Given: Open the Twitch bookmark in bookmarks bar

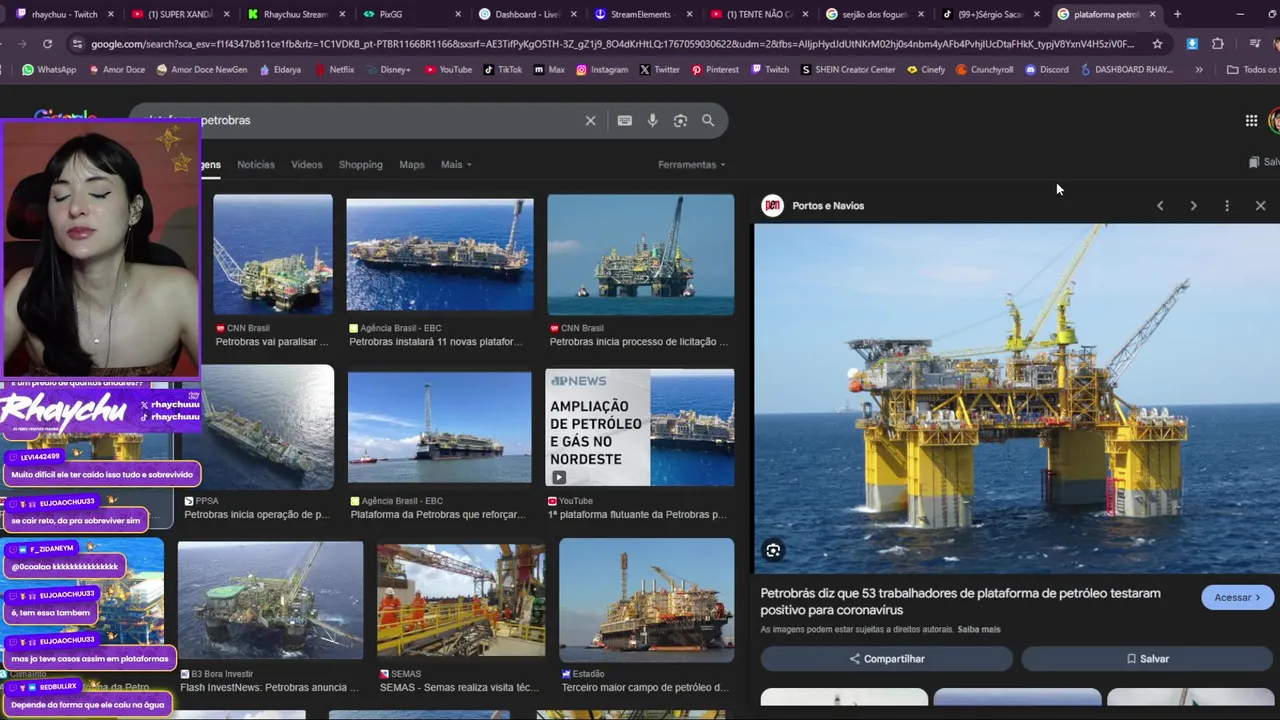Looking at the screenshot, I should pos(769,70).
